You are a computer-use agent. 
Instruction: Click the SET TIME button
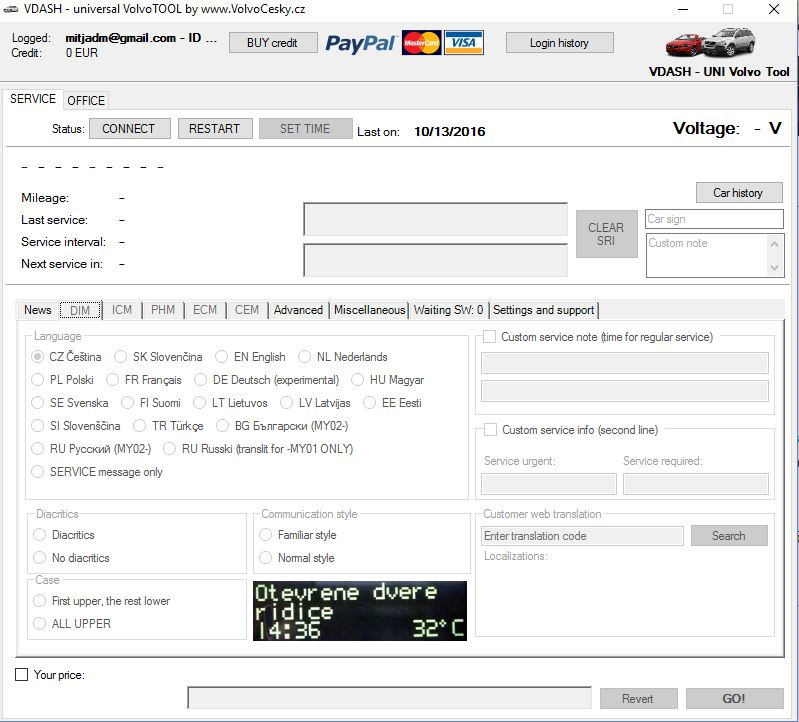pyautogui.click(x=305, y=128)
